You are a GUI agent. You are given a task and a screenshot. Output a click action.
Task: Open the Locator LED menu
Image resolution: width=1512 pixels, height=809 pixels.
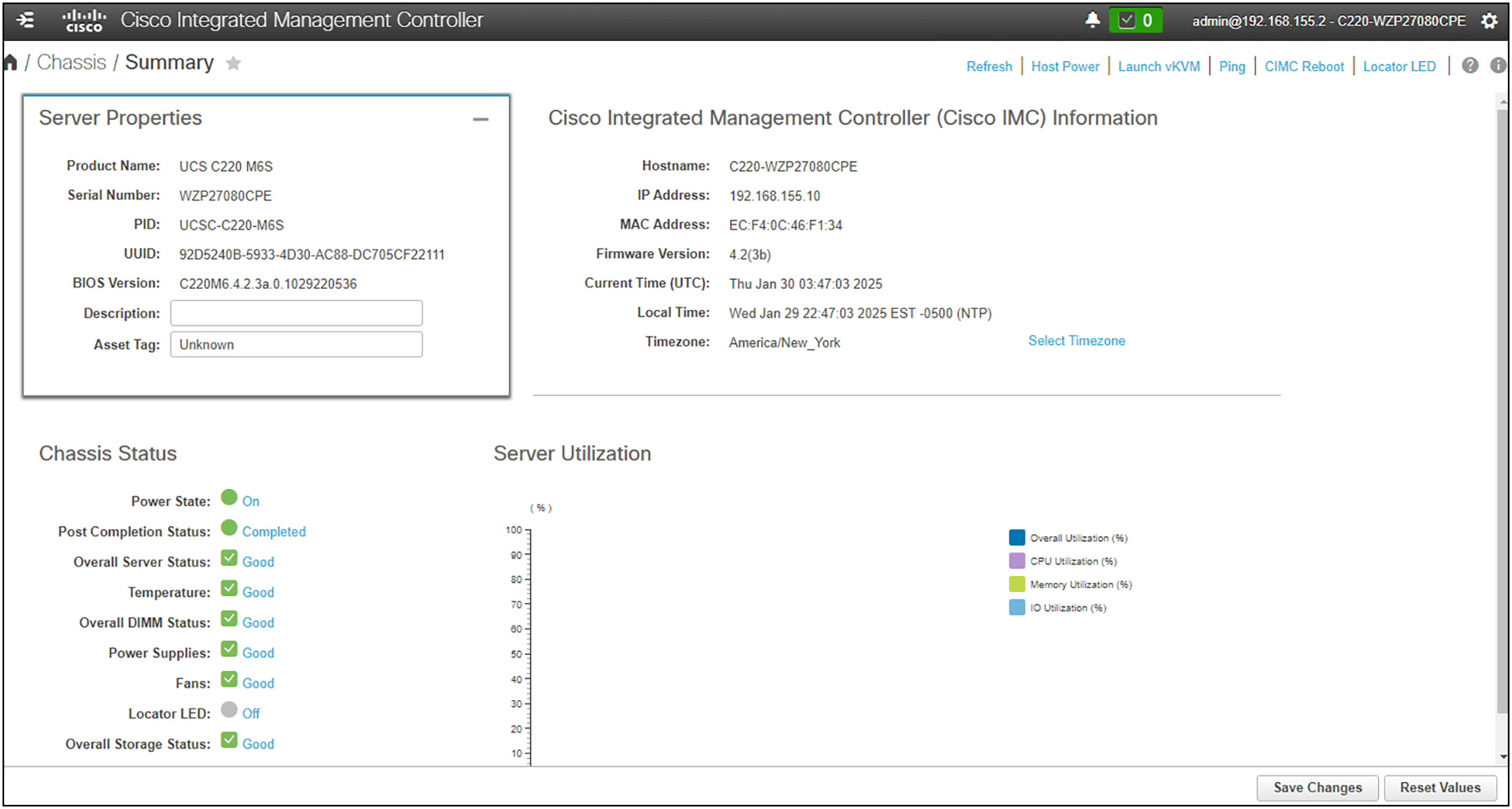coord(1399,66)
